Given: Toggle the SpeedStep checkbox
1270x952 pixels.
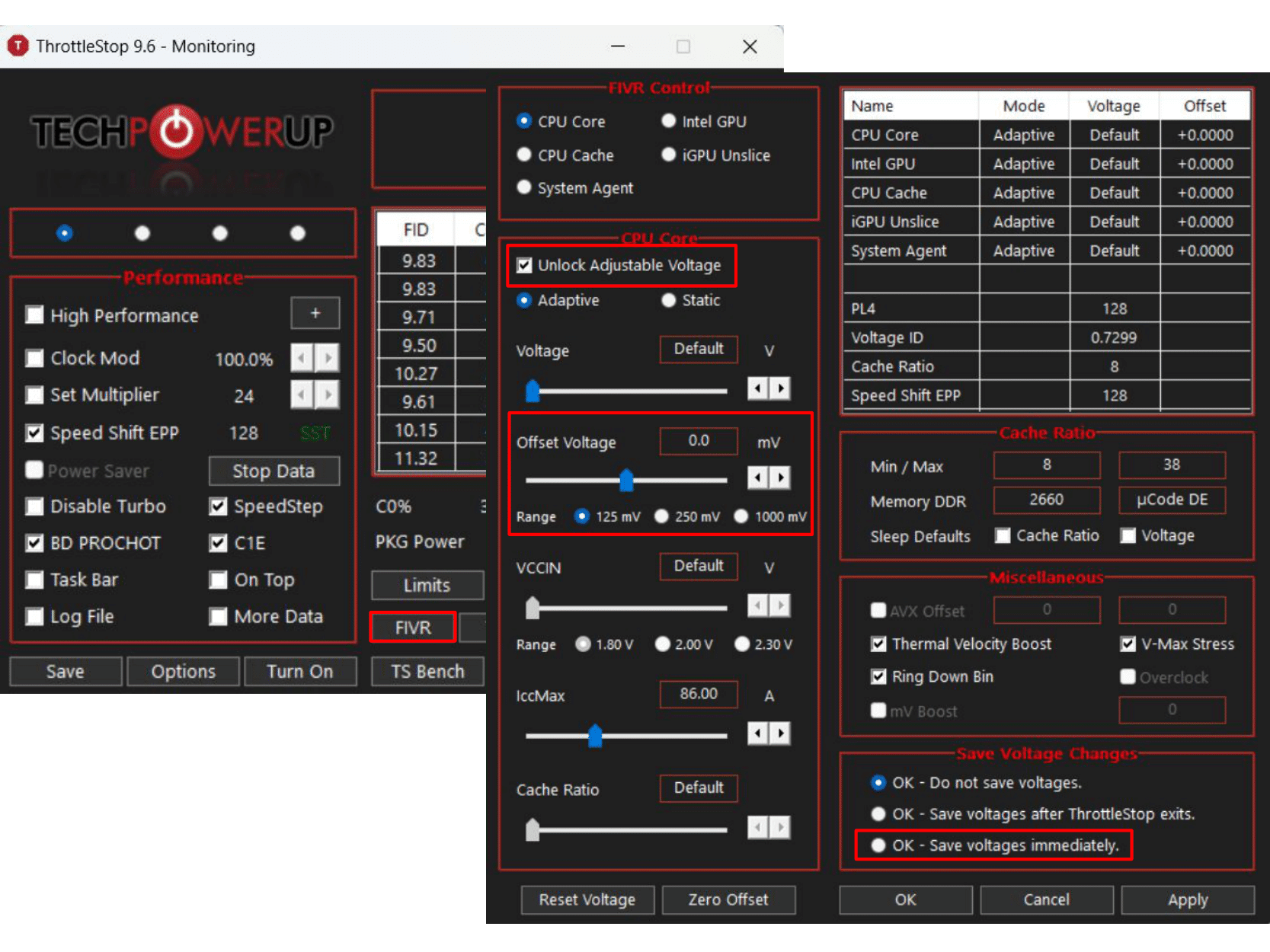Looking at the screenshot, I should 218,506.
